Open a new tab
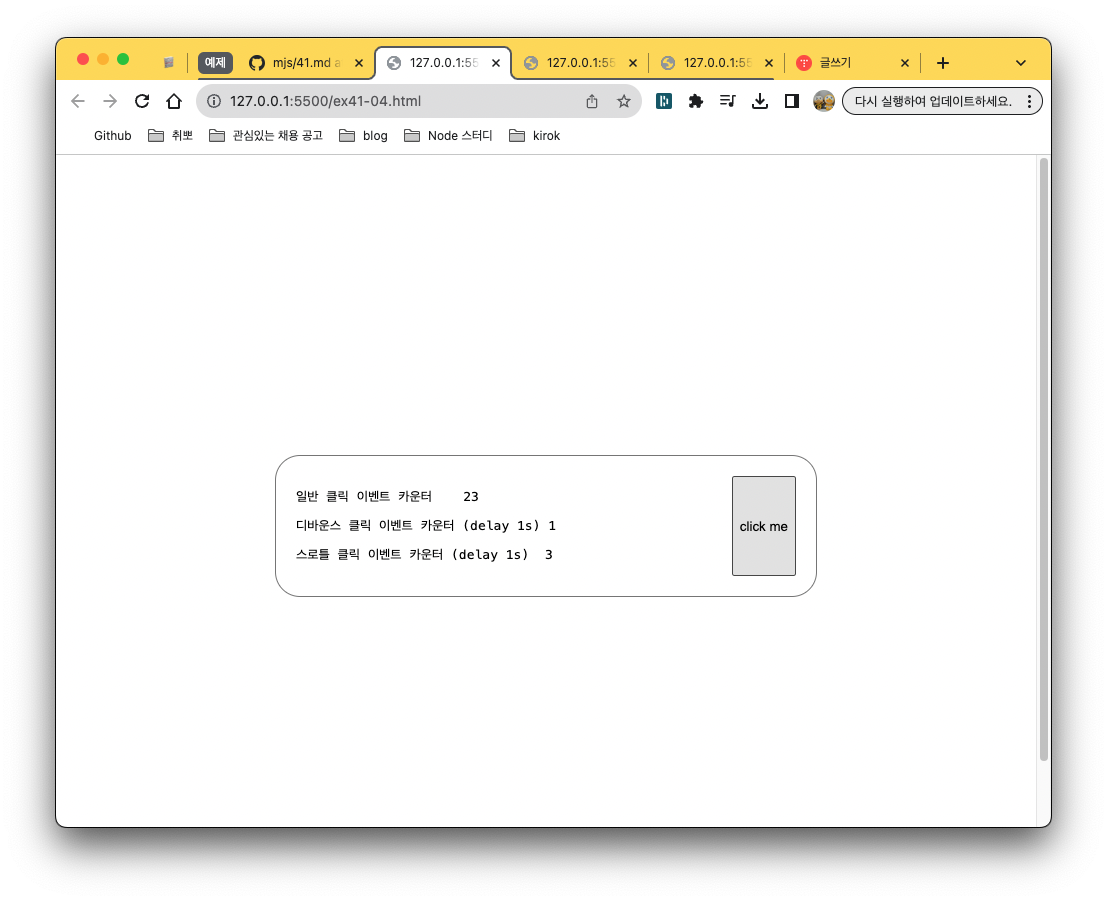Image resolution: width=1107 pixels, height=901 pixels. pyautogui.click(x=943, y=63)
